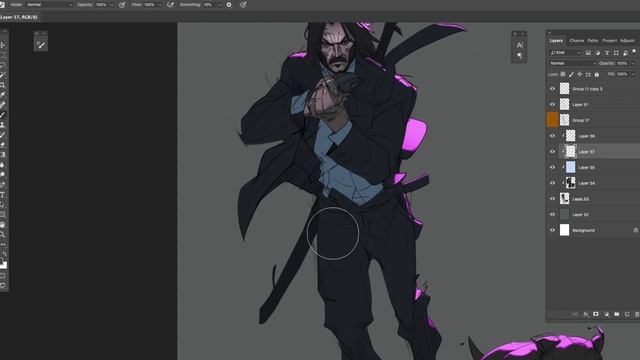Open layer Opacity dropdown arrow

coord(633,63)
